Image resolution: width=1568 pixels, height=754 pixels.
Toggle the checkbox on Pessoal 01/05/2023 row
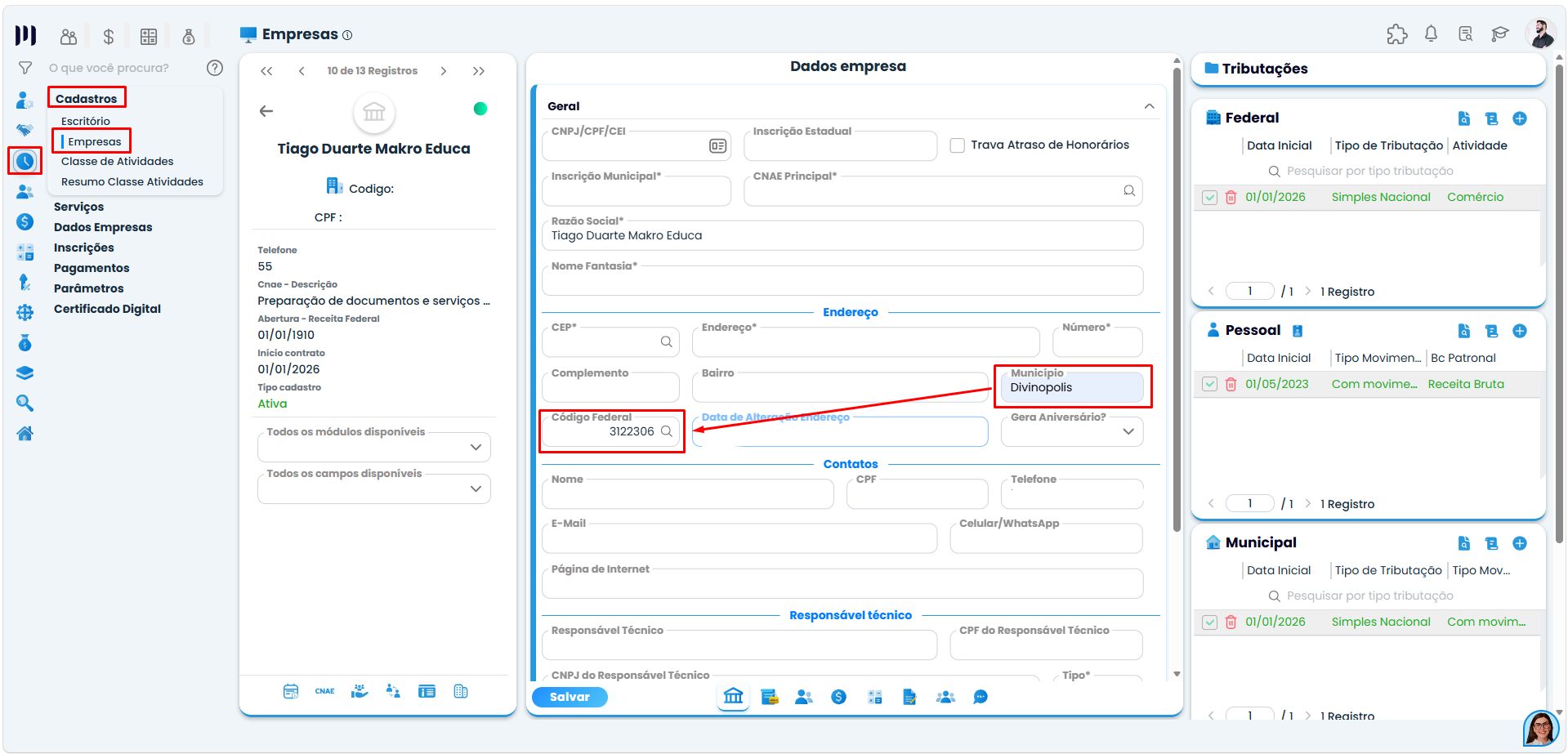click(1210, 384)
